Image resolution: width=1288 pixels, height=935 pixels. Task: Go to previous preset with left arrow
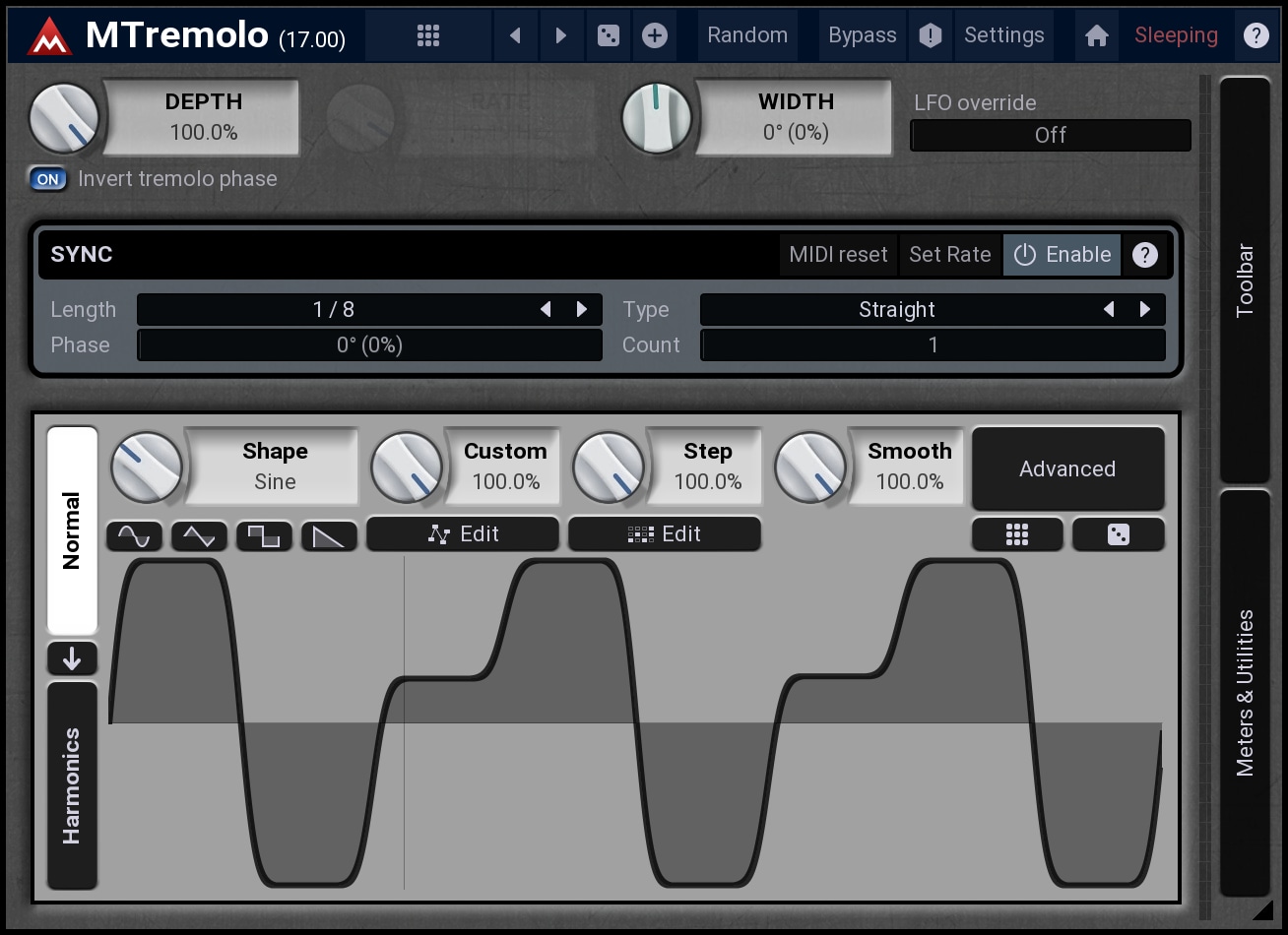515,35
